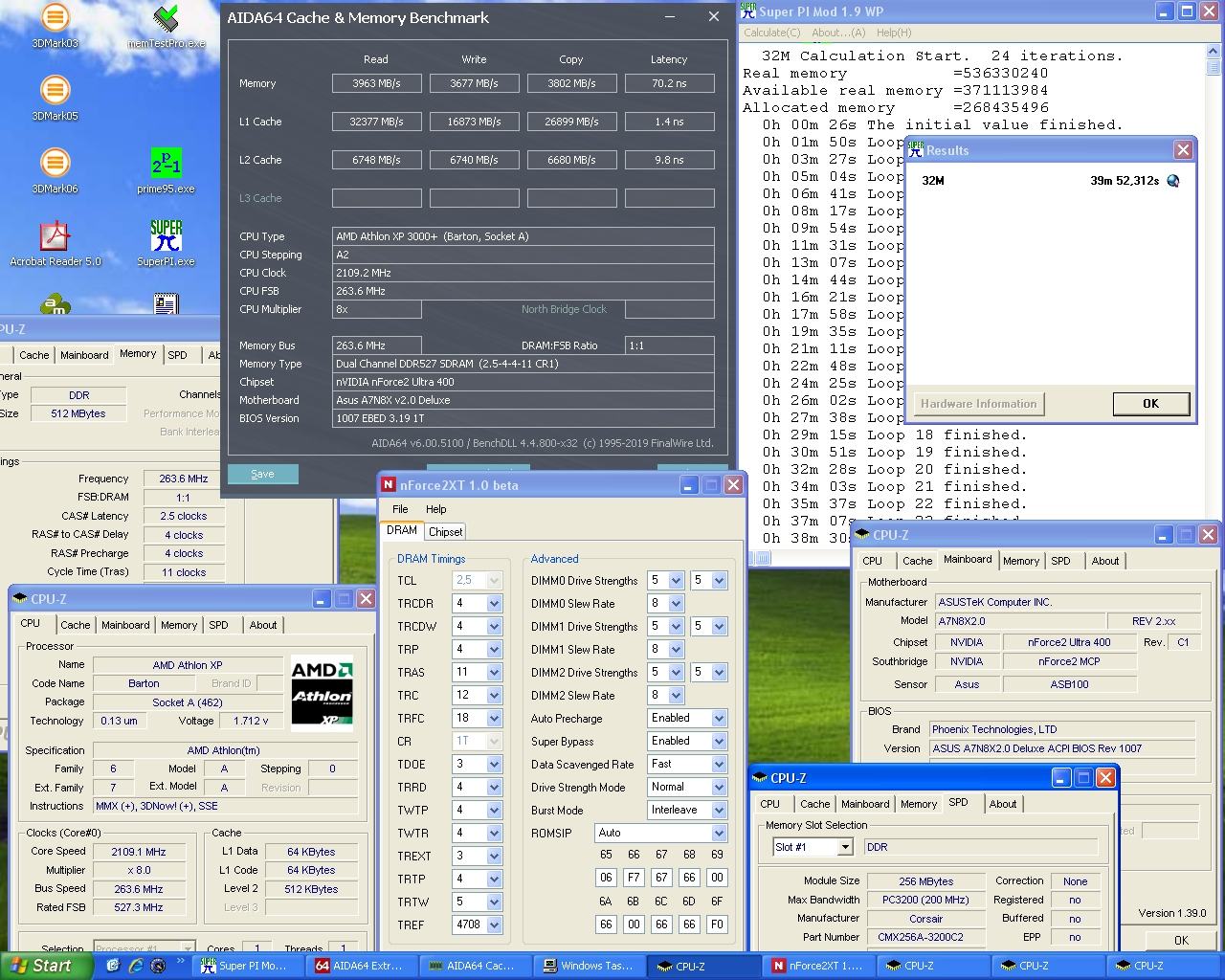This screenshot has height=980, width=1225.
Task: Open the 3DMark05 desktop icon
Action: (55, 100)
